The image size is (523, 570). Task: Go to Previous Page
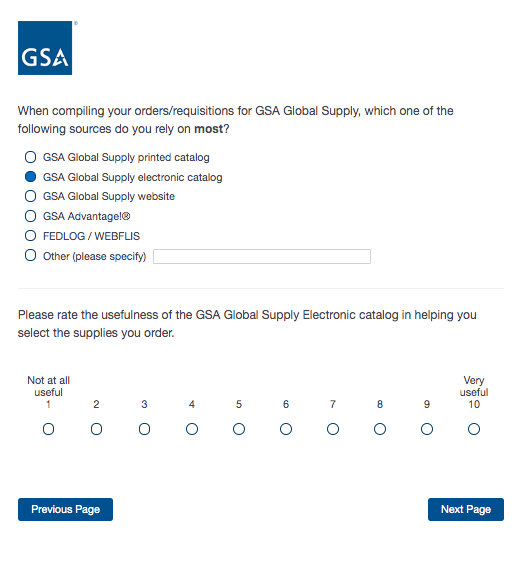(65, 509)
